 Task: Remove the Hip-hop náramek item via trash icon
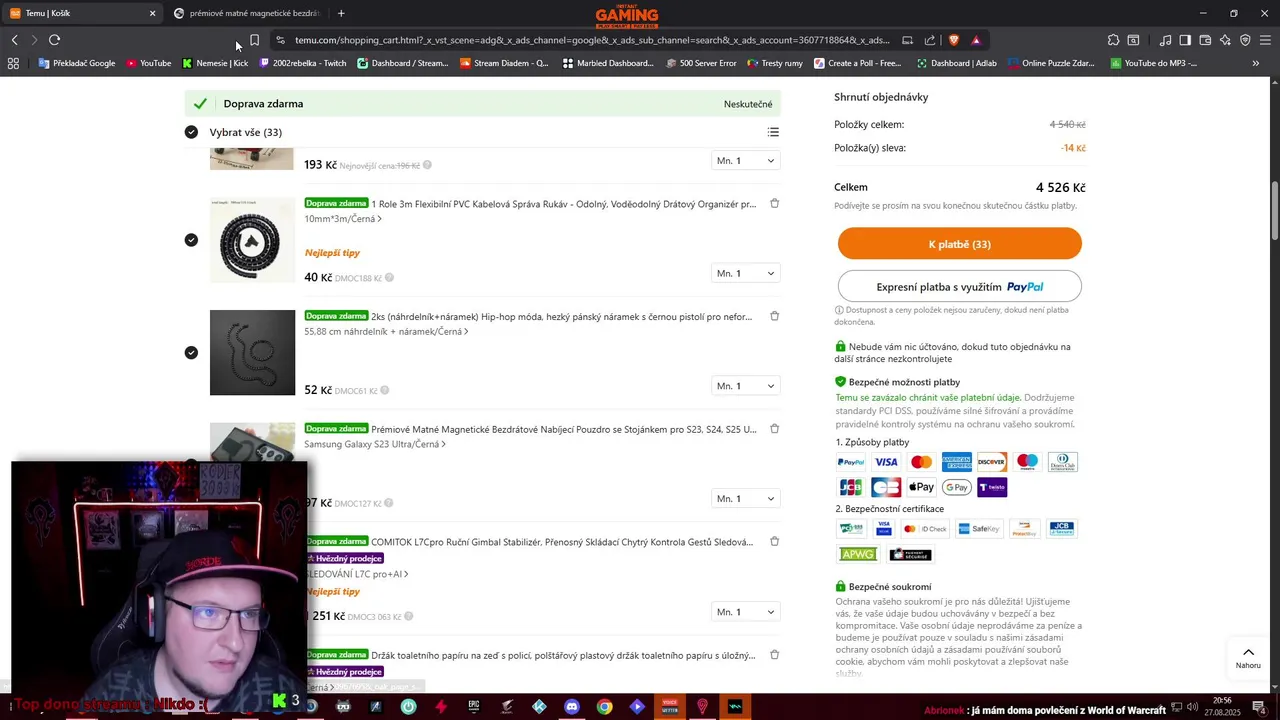774,316
